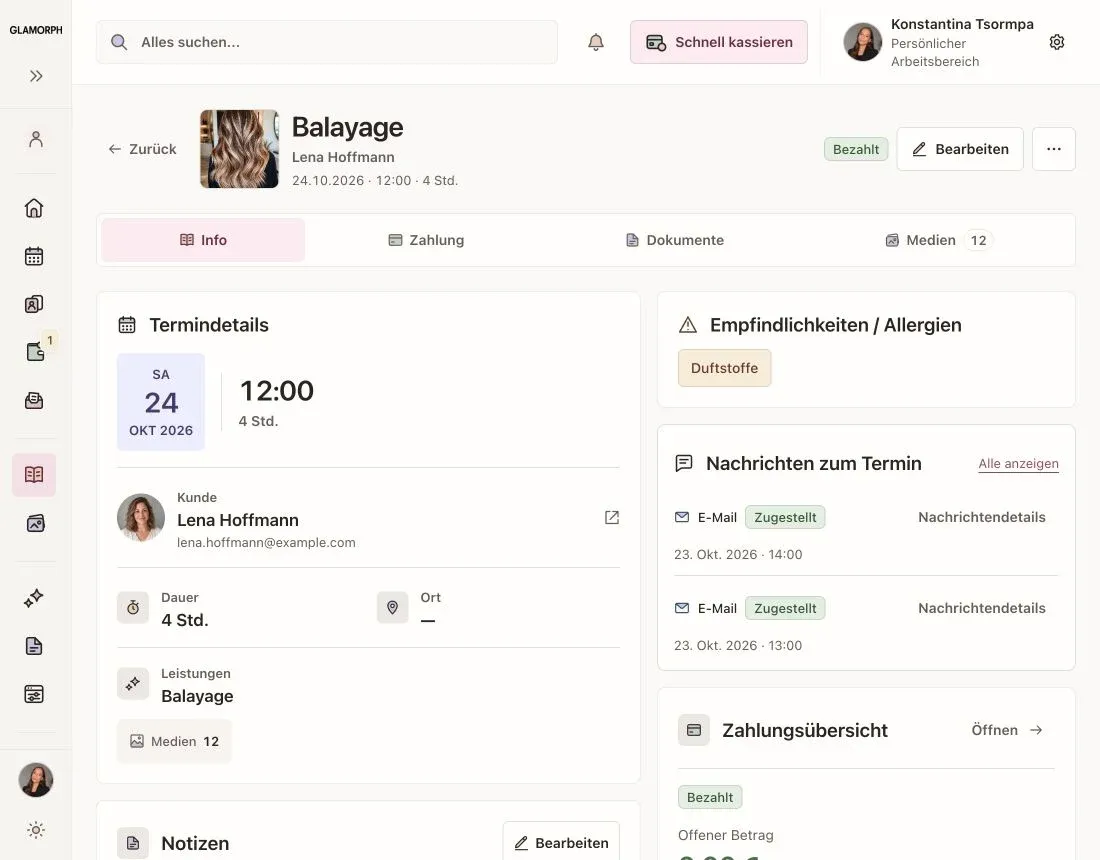Click the 12 count badge on Medien tab
The height and width of the screenshot is (860, 1100).
pos(978,240)
